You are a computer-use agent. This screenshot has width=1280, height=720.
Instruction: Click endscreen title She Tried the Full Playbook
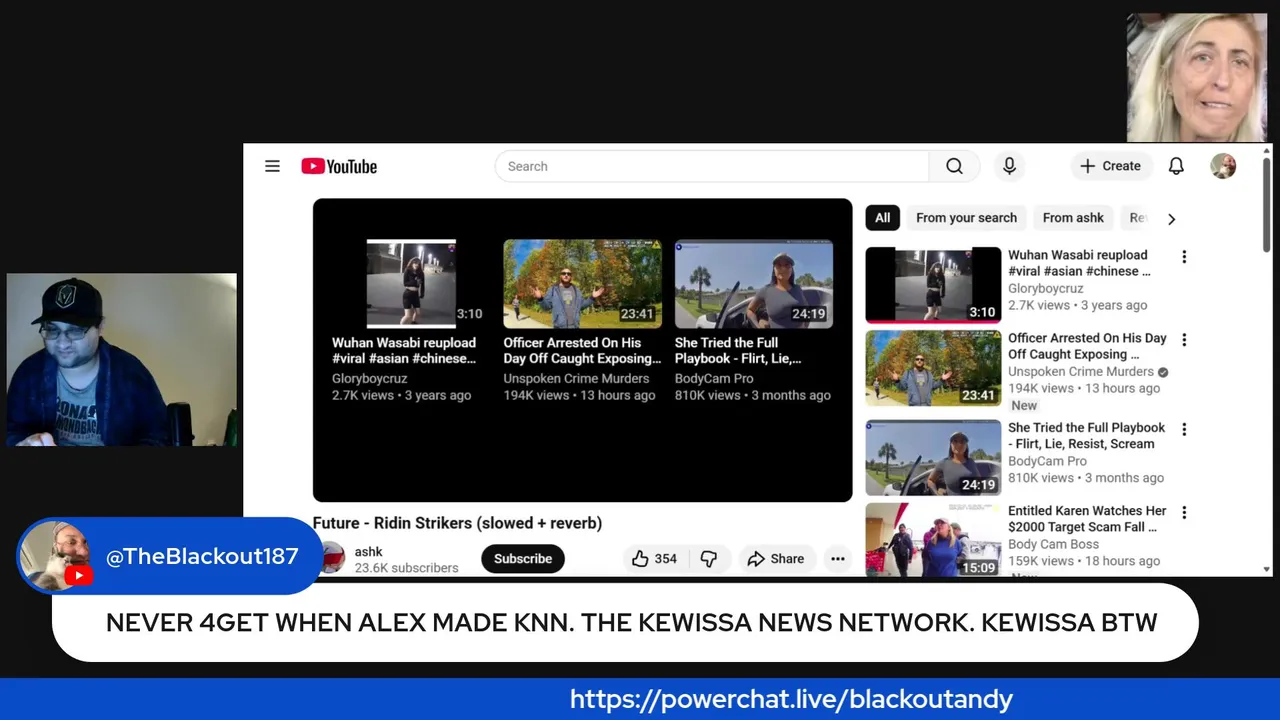738,350
